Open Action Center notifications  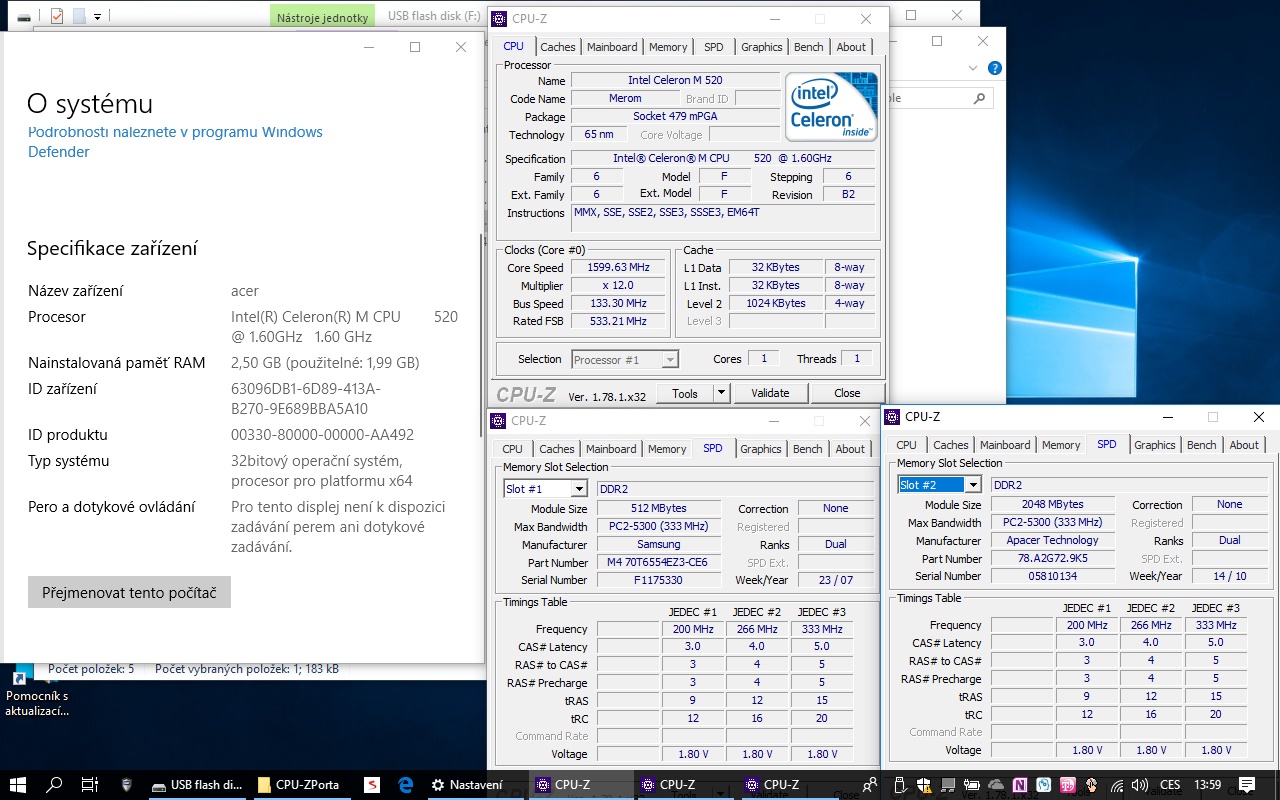pyautogui.click(x=1247, y=785)
